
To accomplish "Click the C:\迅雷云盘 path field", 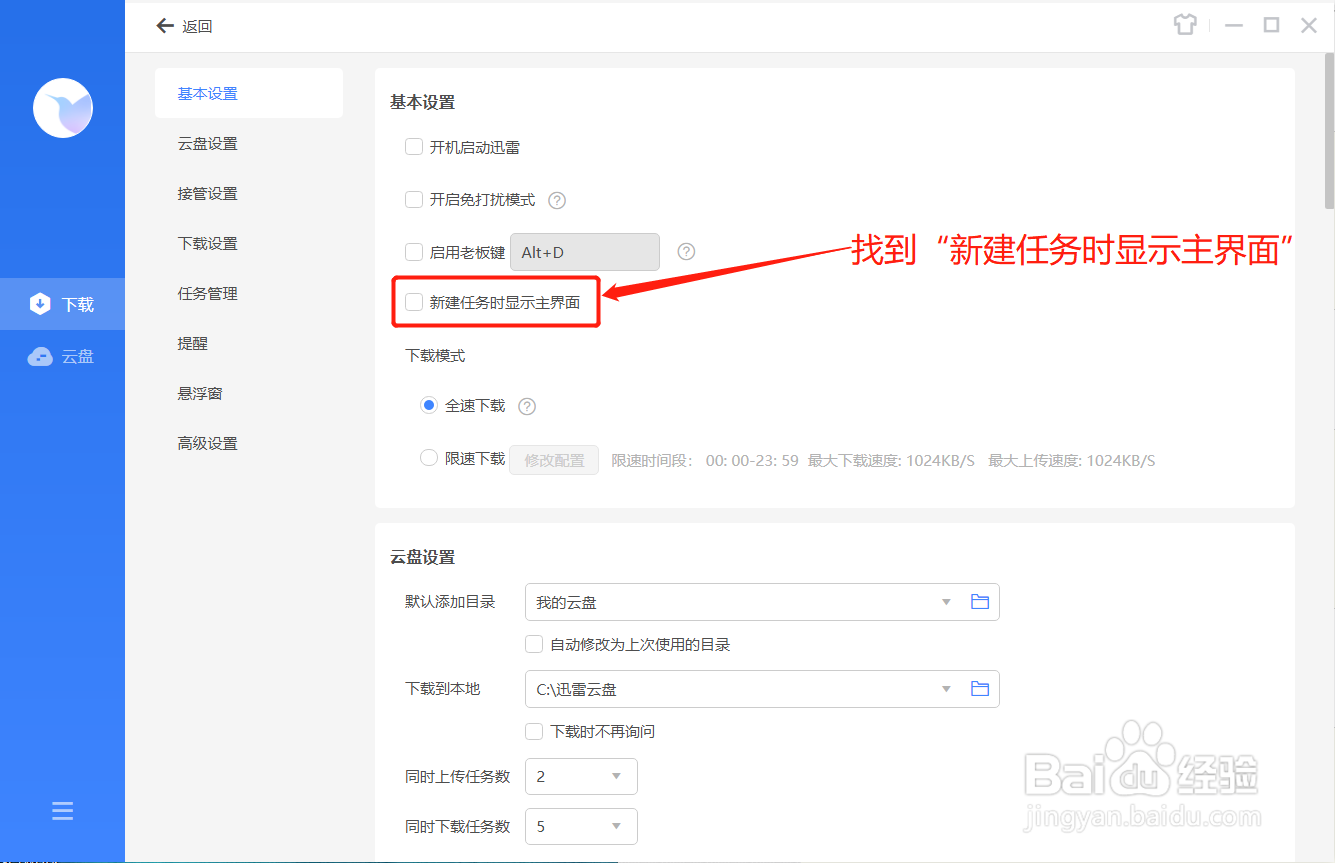I will point(762,689).
